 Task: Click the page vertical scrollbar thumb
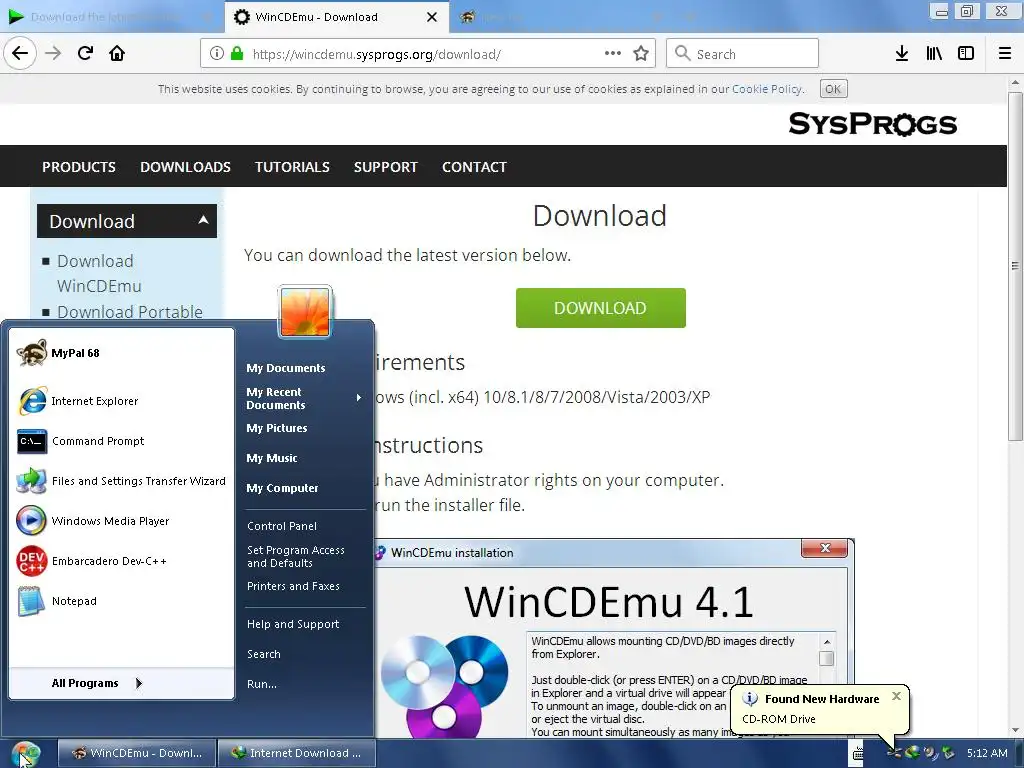[x=1015, y=266]
